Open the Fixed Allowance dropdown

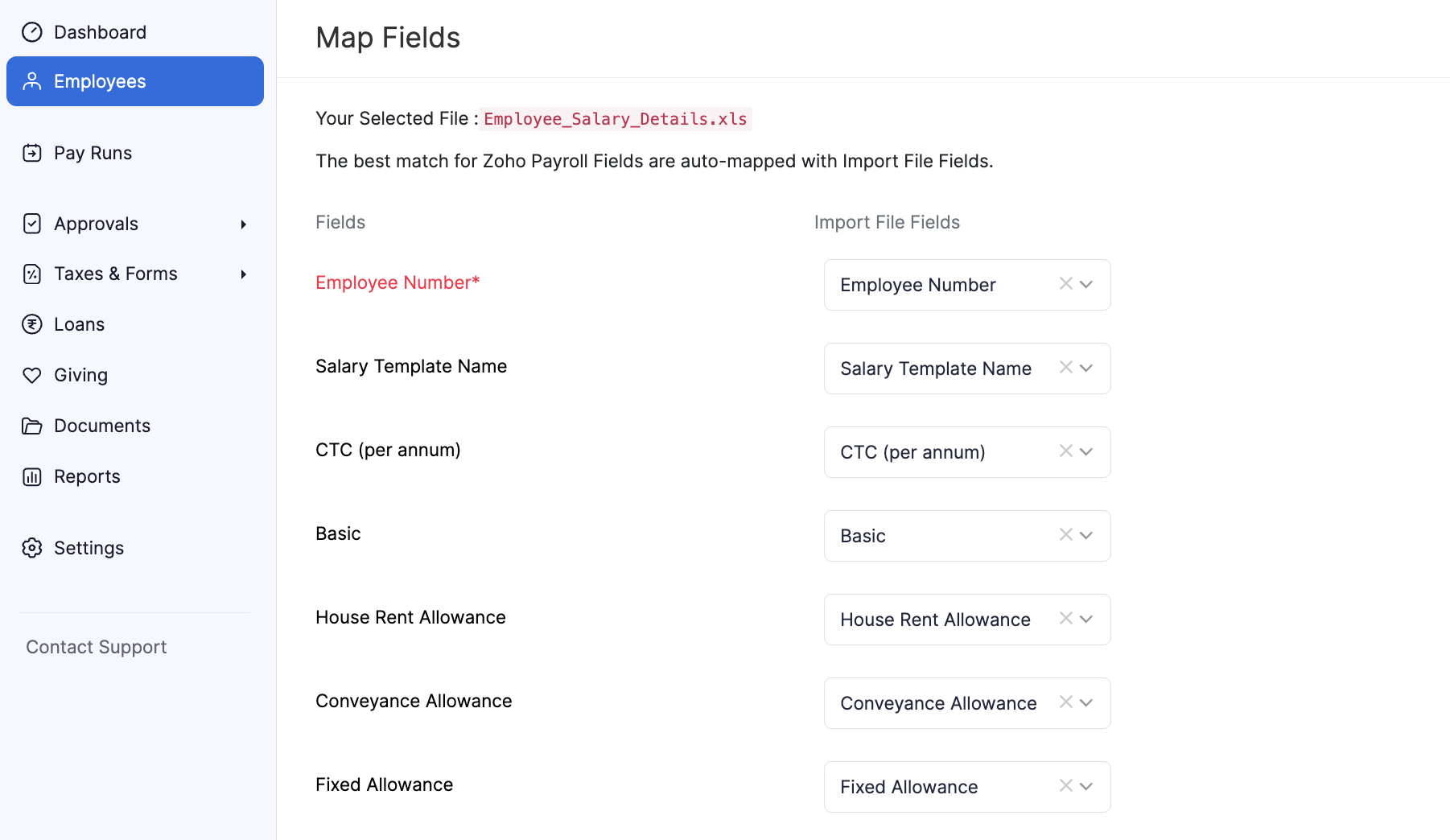pos(1086,787)
